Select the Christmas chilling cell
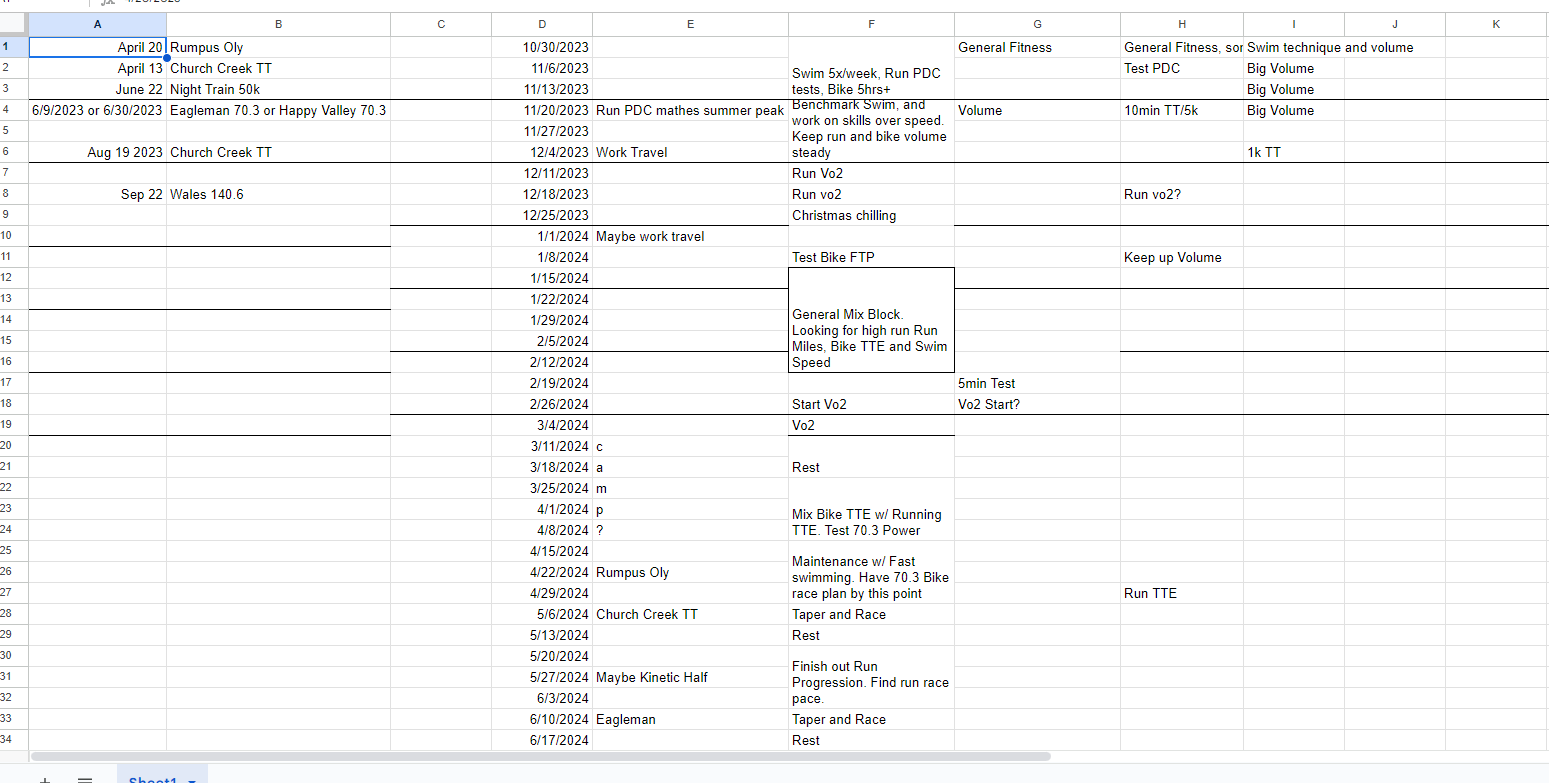1549x783 pixels. 871,215
